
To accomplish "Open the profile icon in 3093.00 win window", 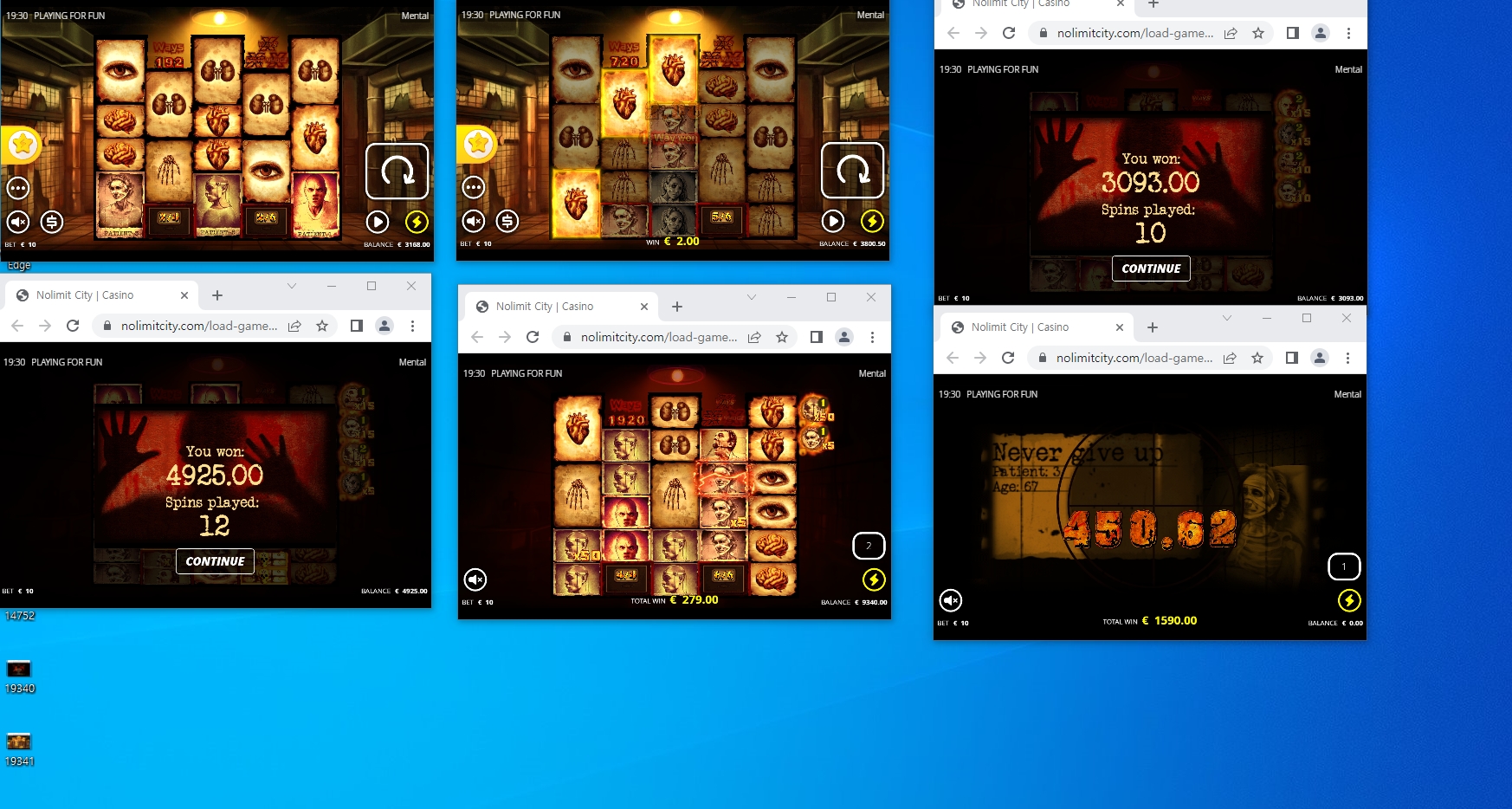I will tap(1321, 33).
